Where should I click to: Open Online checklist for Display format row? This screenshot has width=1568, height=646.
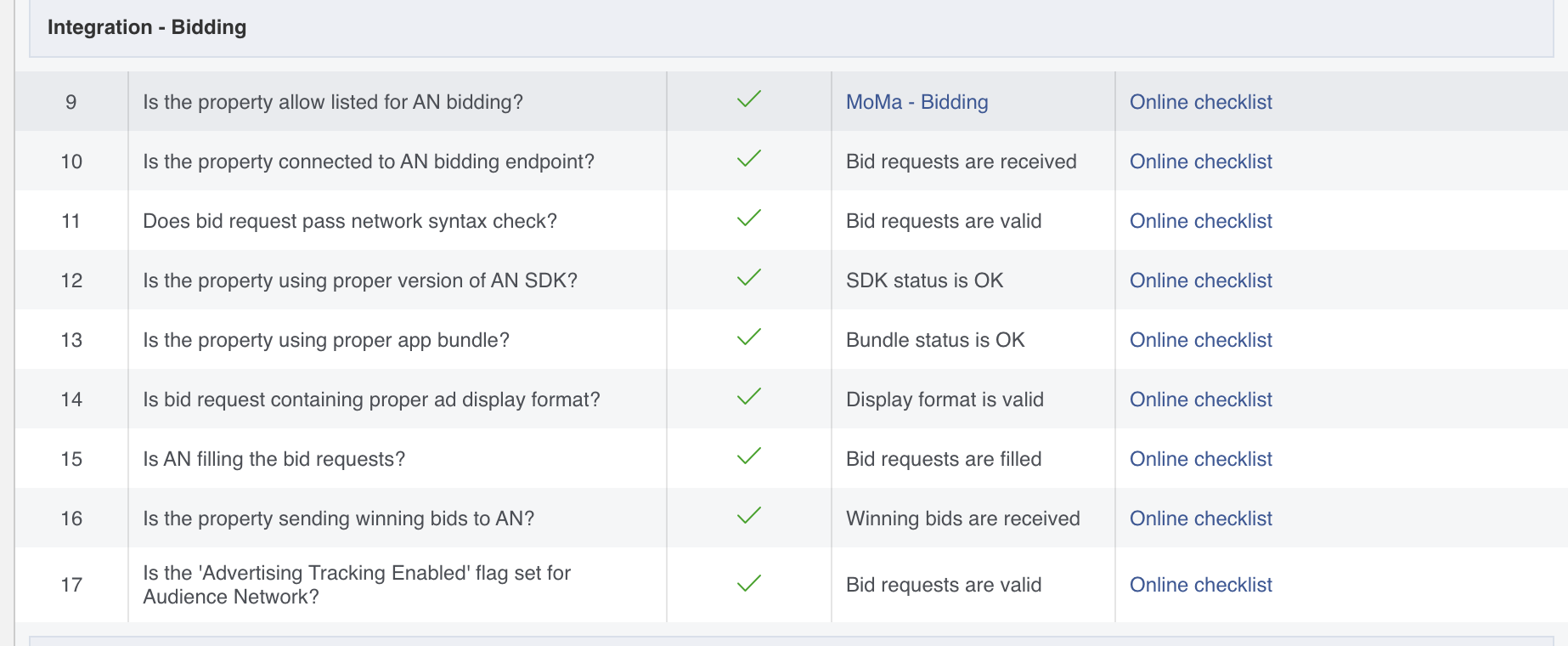[x=1200, y=399]
